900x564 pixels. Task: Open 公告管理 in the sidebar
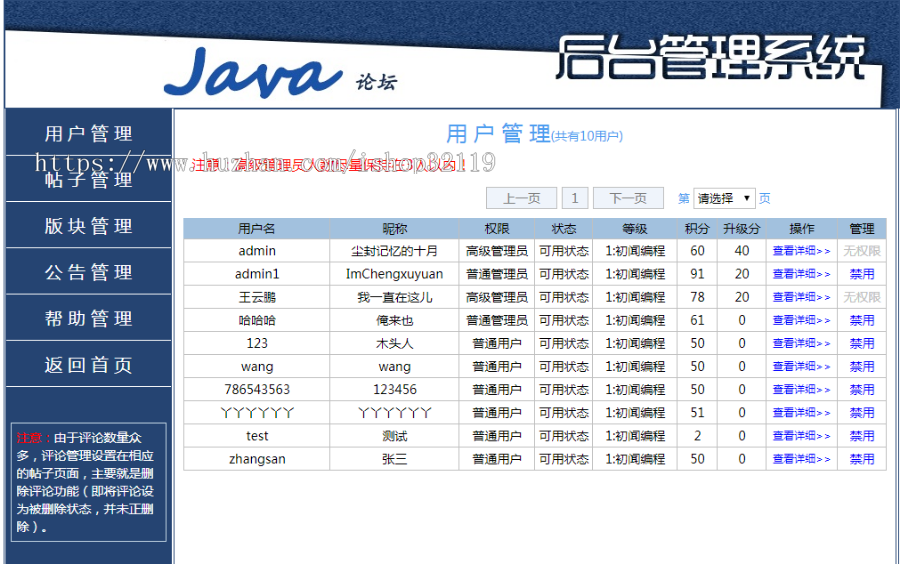pos(88,272)
